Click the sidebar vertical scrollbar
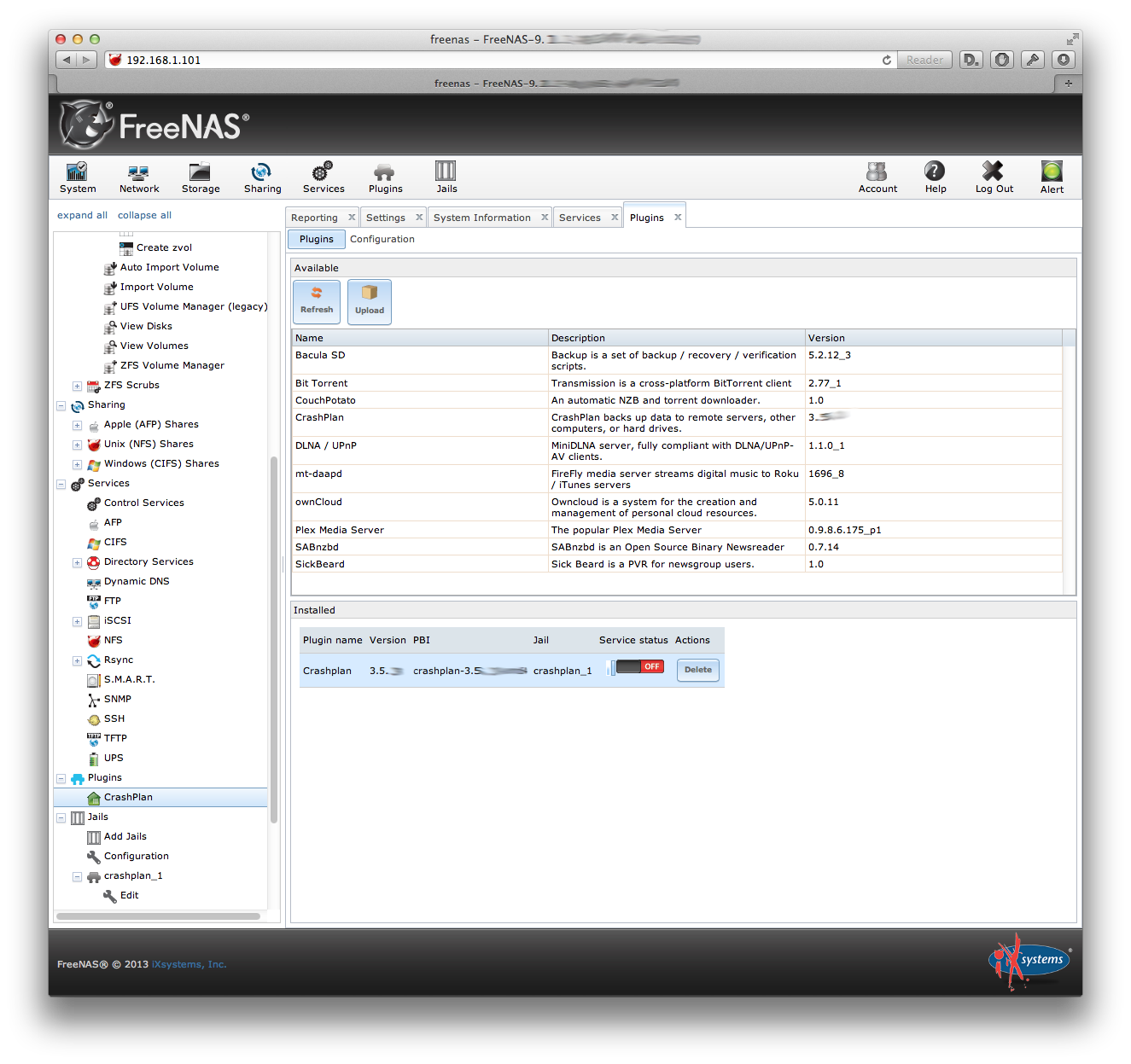This screenshot has width=1131, height=1064. 274,640
